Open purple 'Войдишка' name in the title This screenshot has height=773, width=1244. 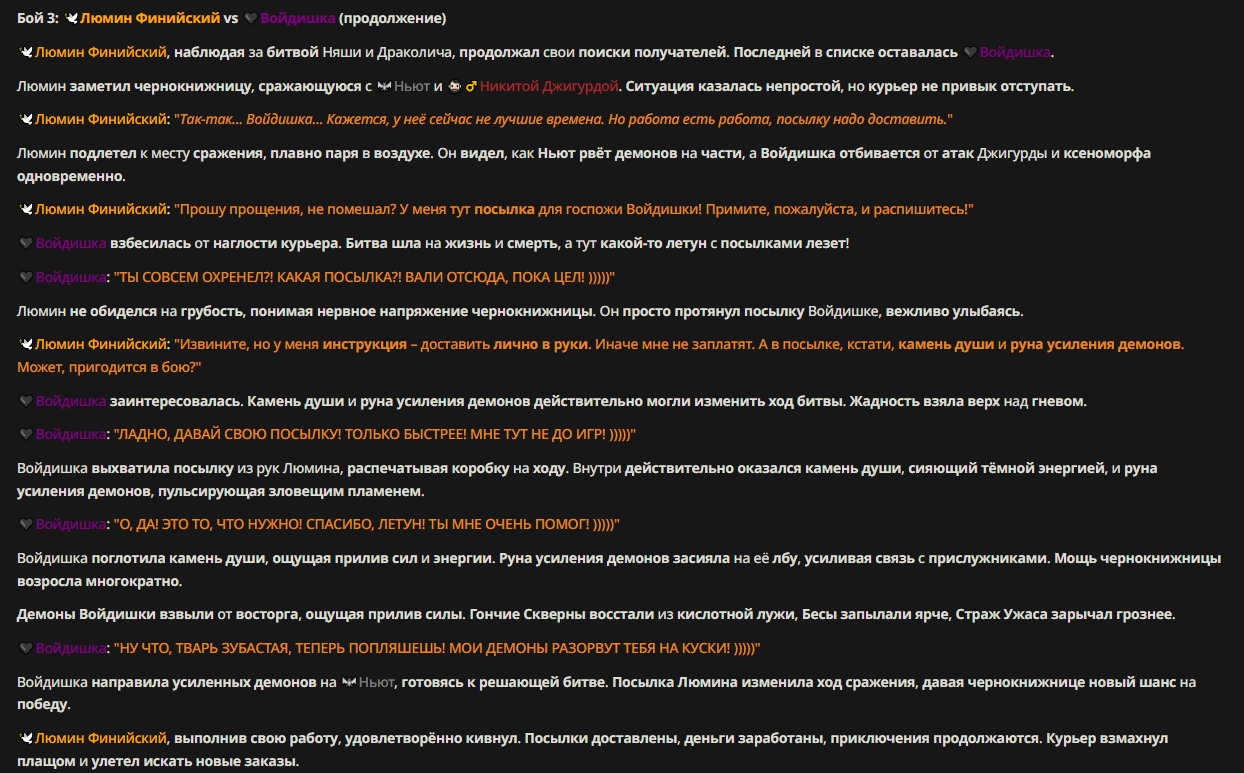[x=297, y=18]
